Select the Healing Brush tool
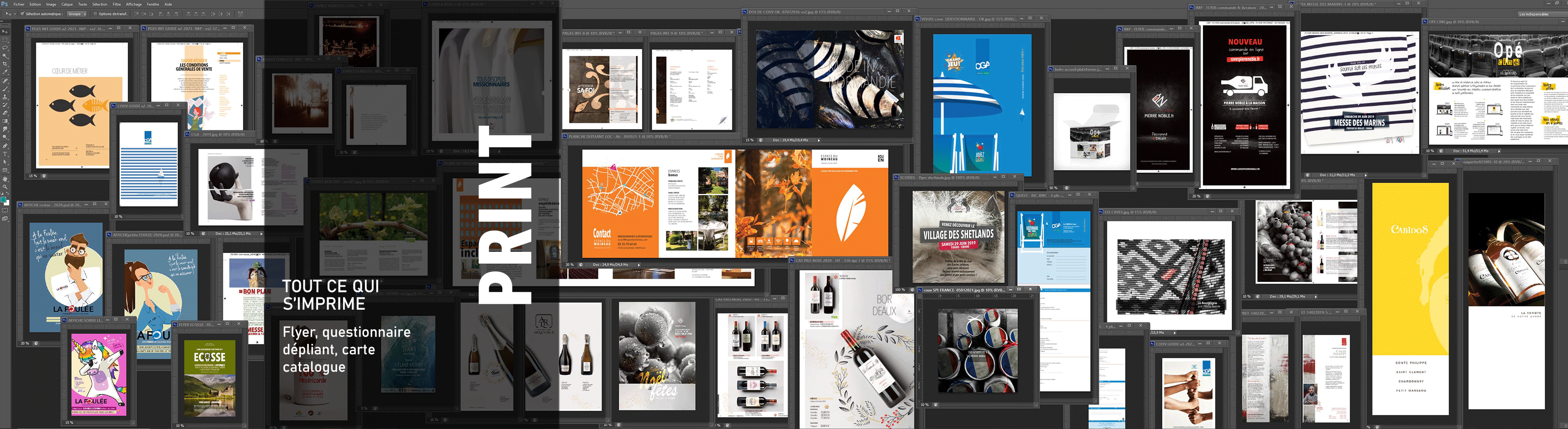 [5, 81]
